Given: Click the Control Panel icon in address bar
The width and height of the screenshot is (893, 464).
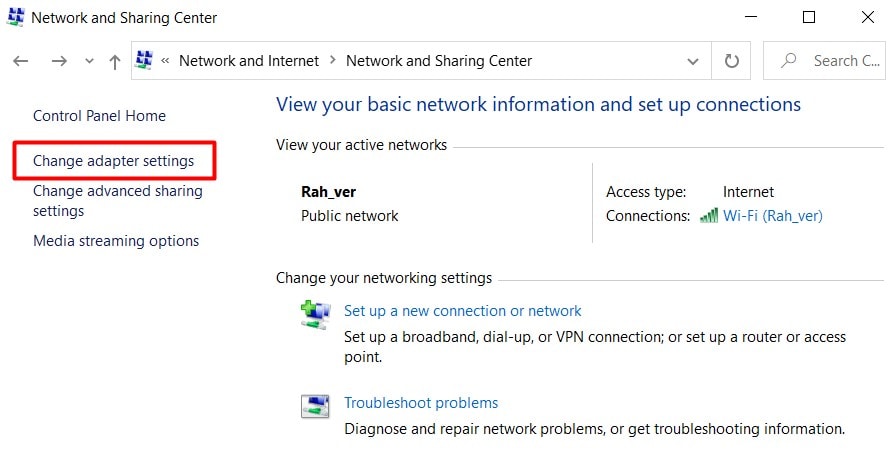Looking at the screenshot, I should (x=144, y=60).
